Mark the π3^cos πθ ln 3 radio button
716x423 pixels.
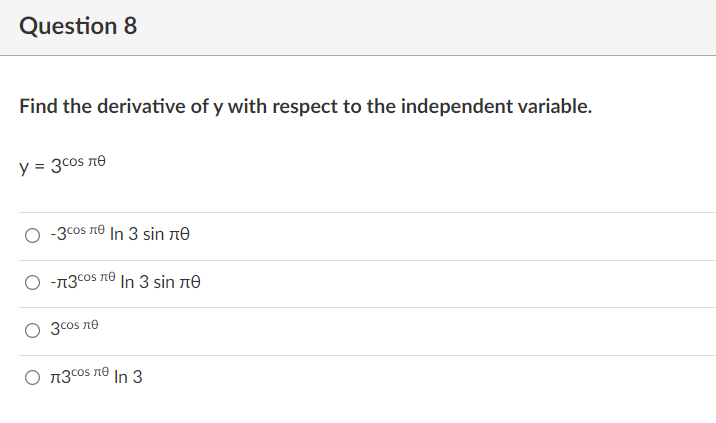click(34, 378)
